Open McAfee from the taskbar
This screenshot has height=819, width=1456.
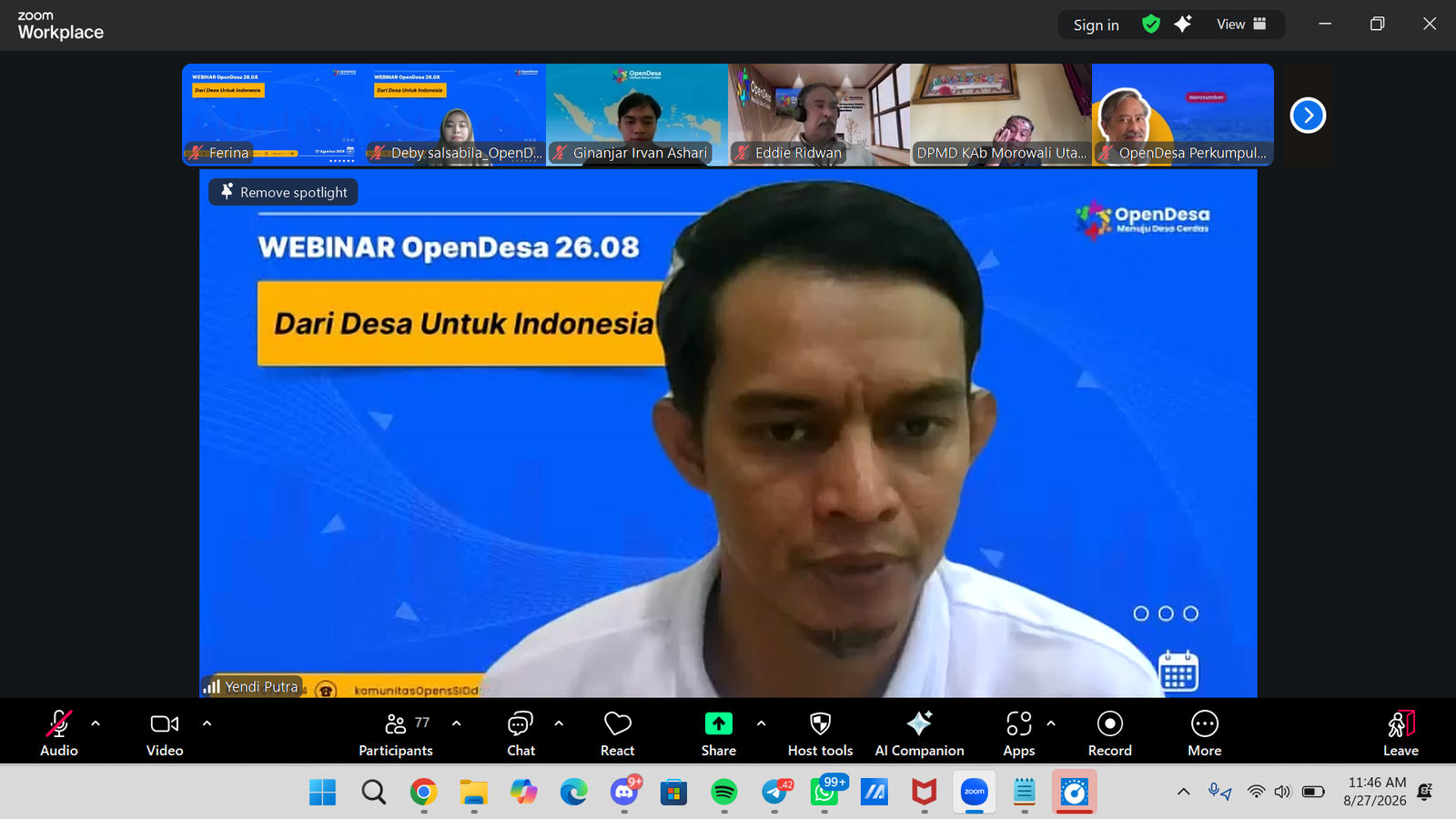[925, 793]
